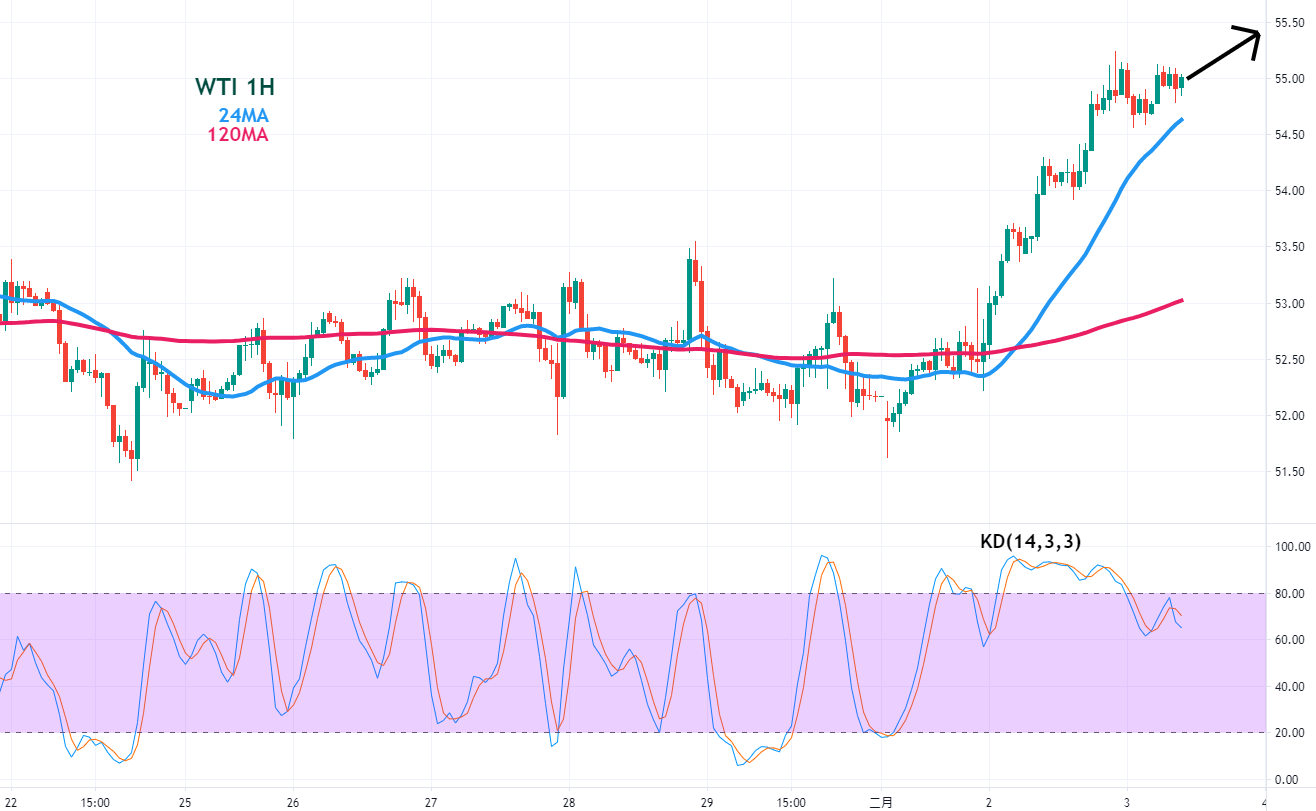The image size is (1316, 811).
Task: Select the 54.00 price level label
Action: (1288, 191)
